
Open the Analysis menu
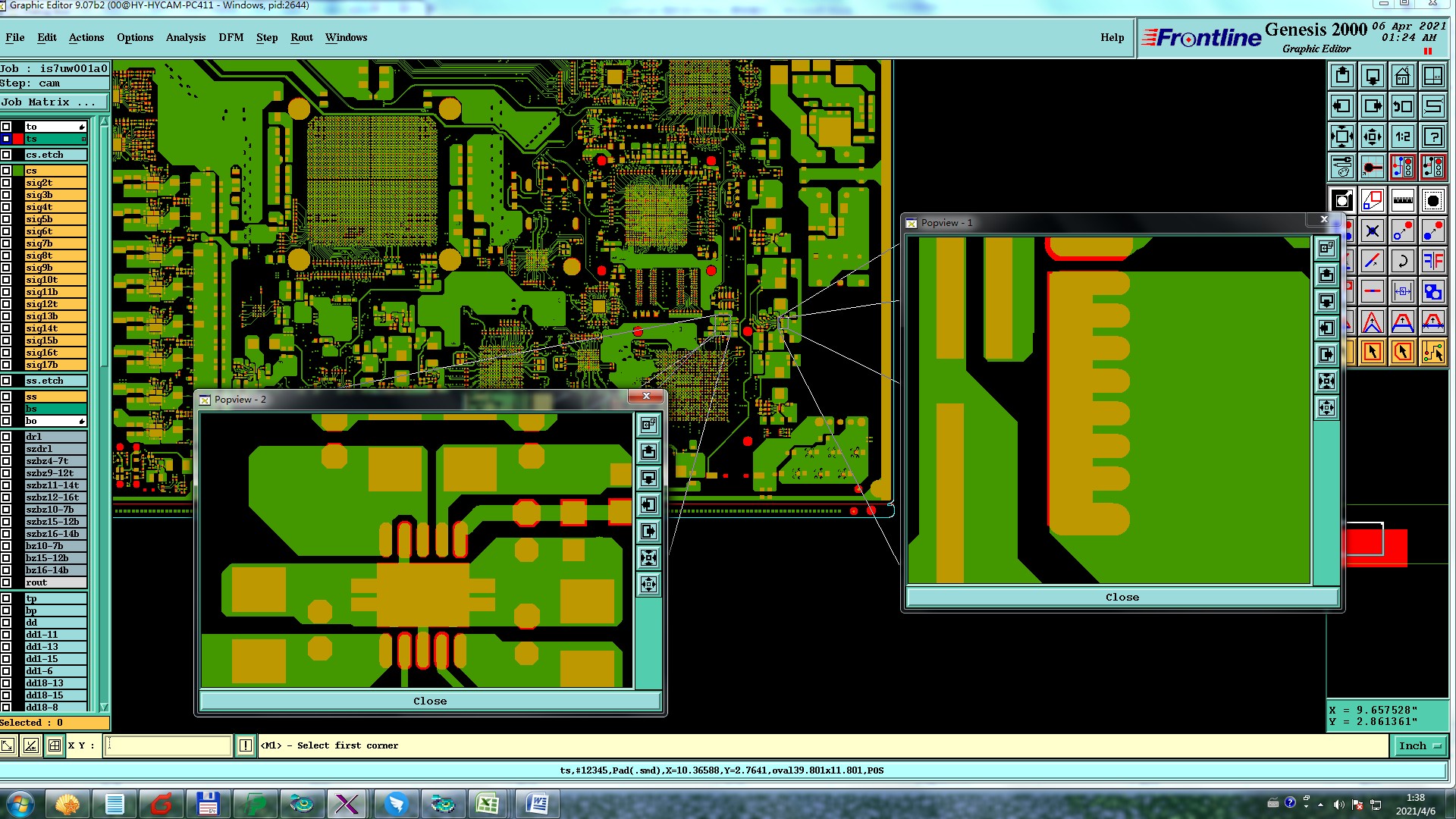click(x=185, y=37)
